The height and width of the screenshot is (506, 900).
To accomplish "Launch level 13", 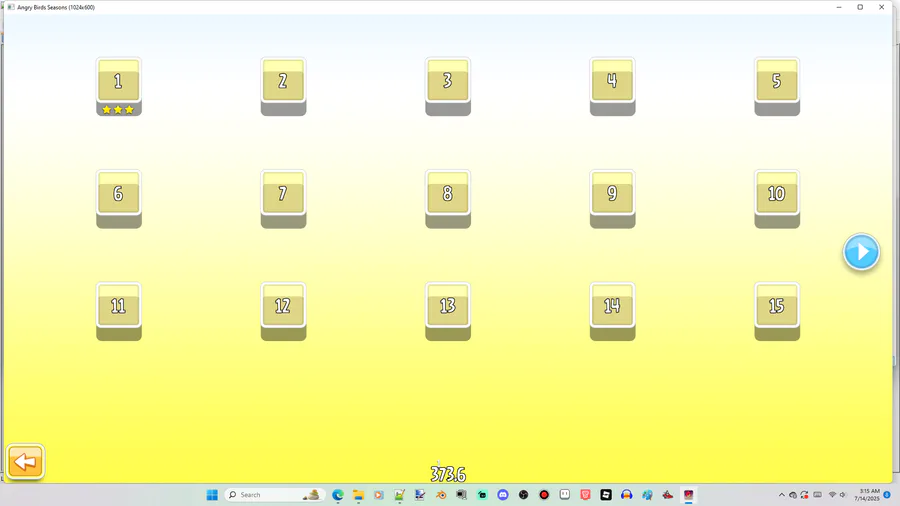I will [x=448, y=311].
